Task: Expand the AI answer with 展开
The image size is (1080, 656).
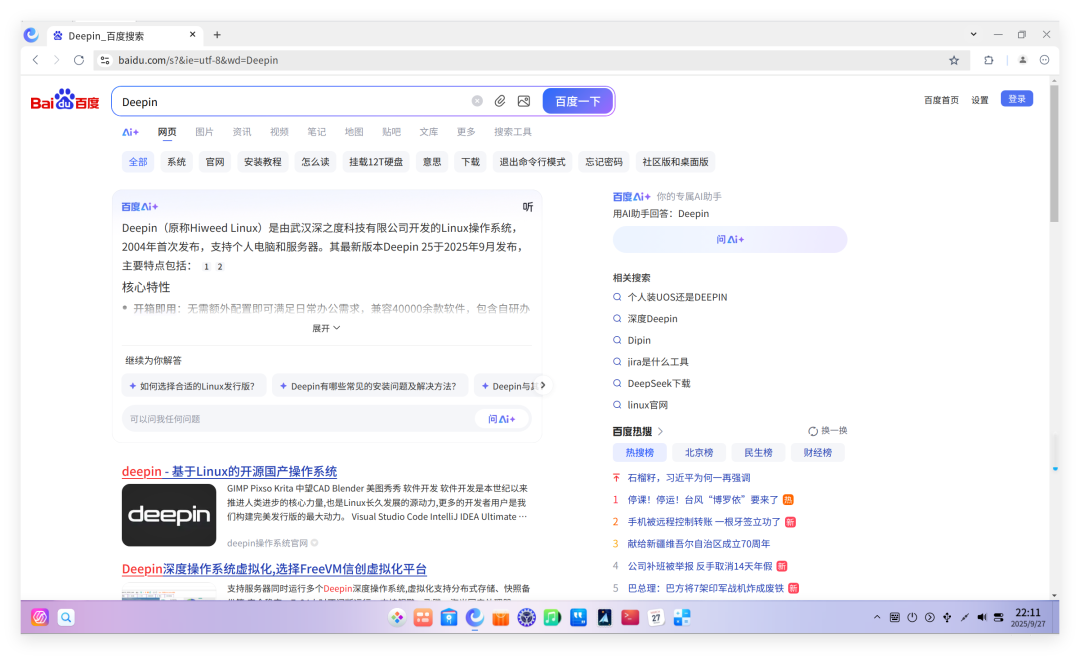Action: point(326,328)
